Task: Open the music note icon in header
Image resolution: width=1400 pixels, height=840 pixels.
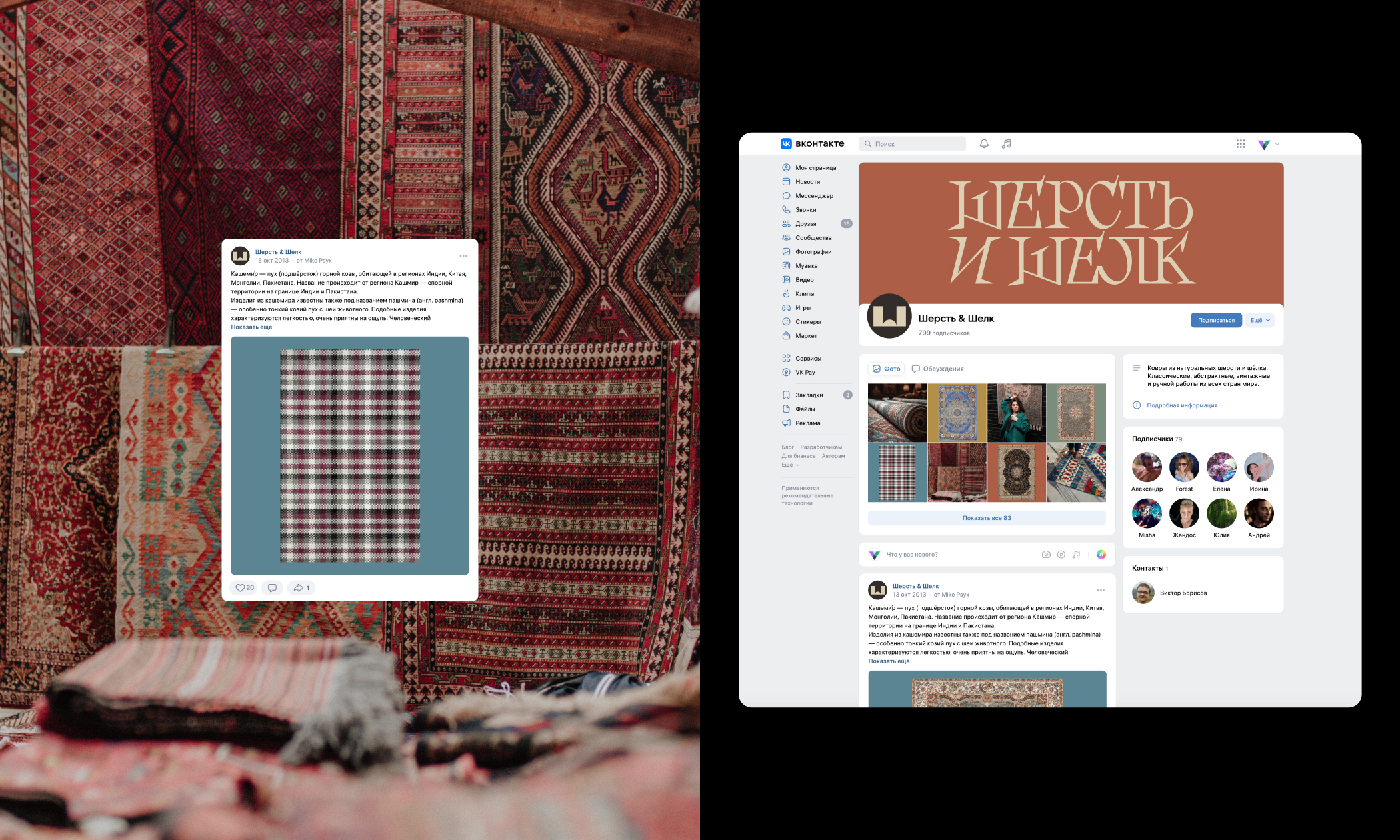Action: [1006, 144]
